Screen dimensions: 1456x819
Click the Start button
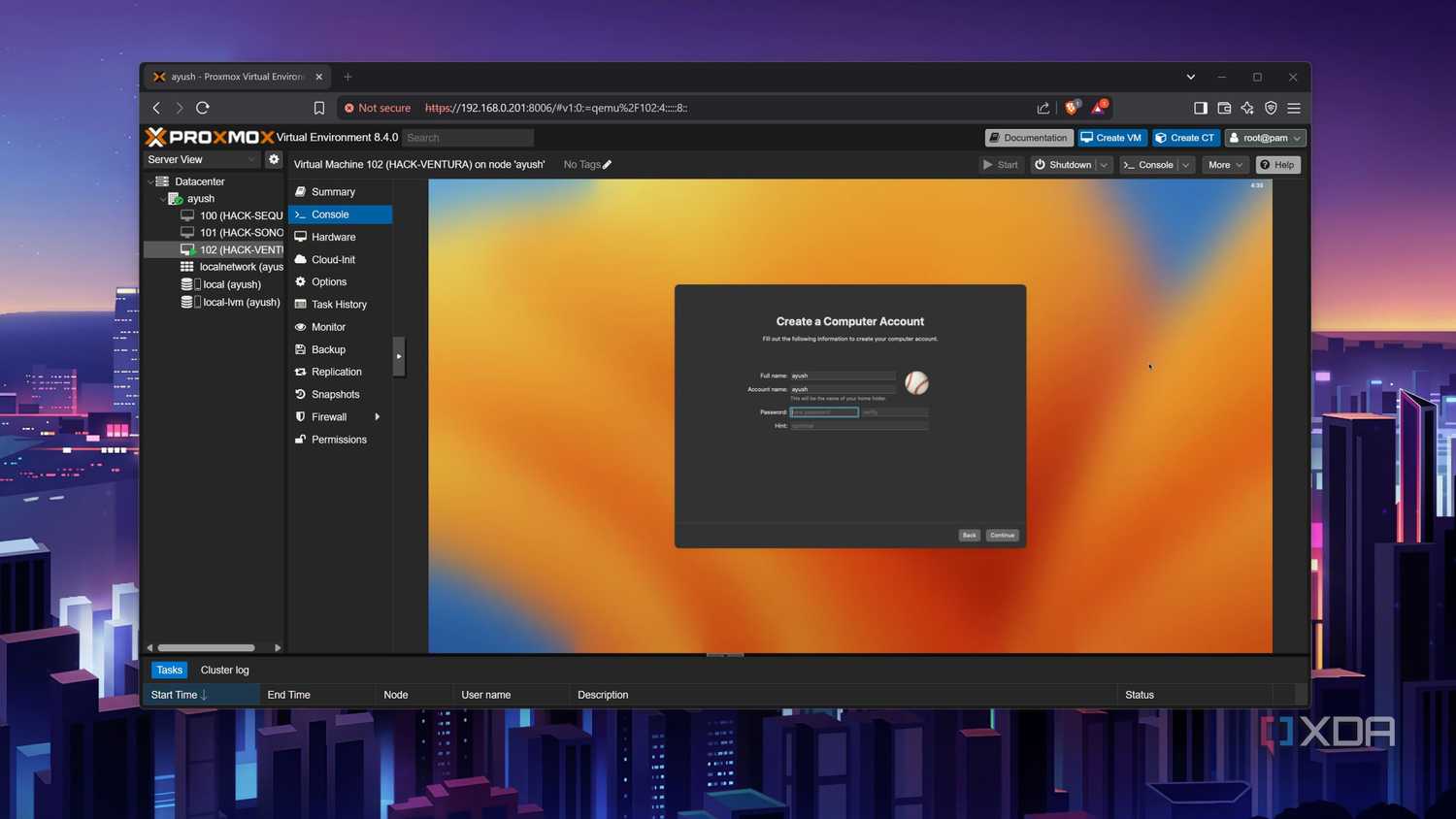(x=1001, y=165)
